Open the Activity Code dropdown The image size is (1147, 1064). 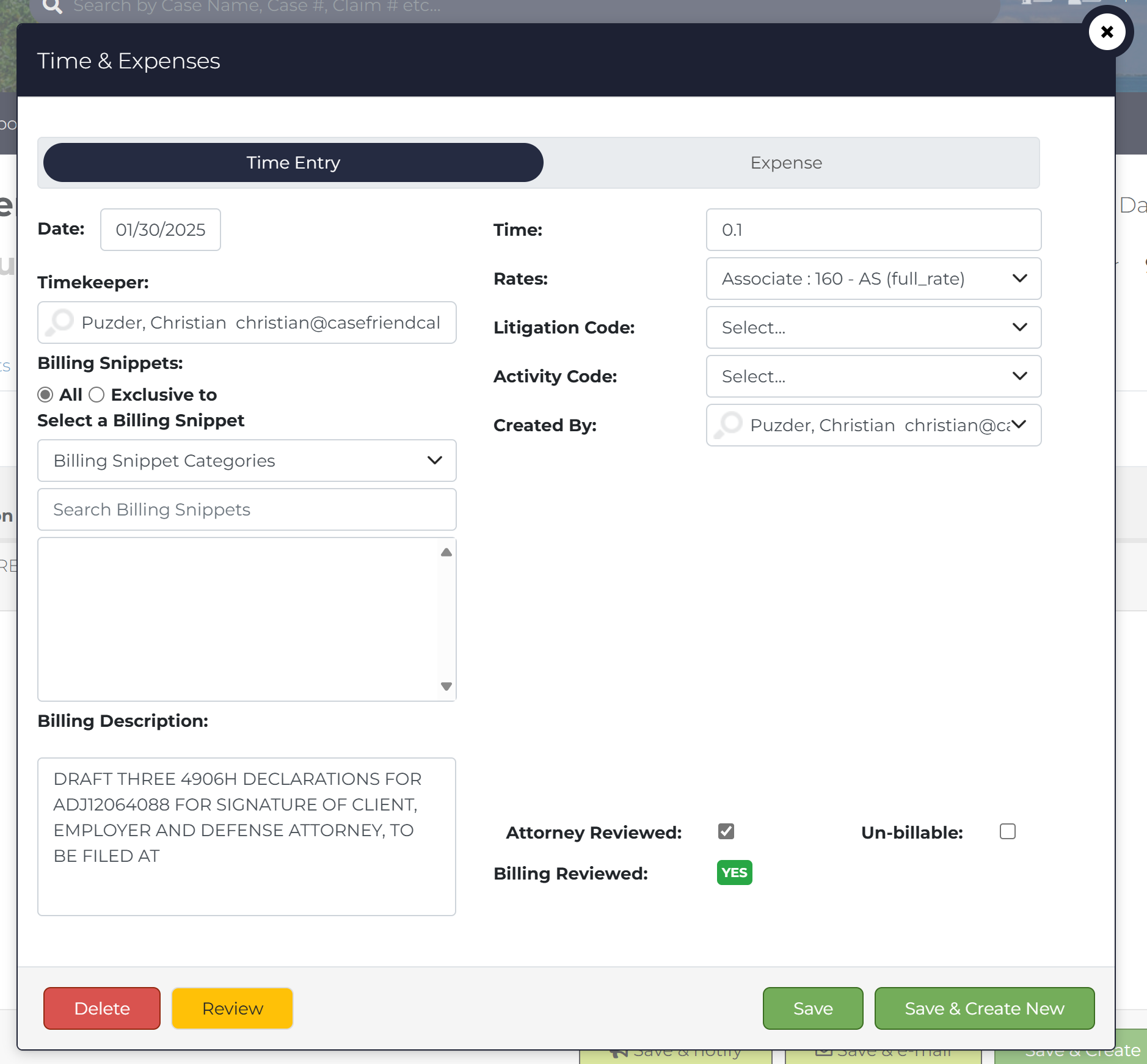click(x=873, y=376)
